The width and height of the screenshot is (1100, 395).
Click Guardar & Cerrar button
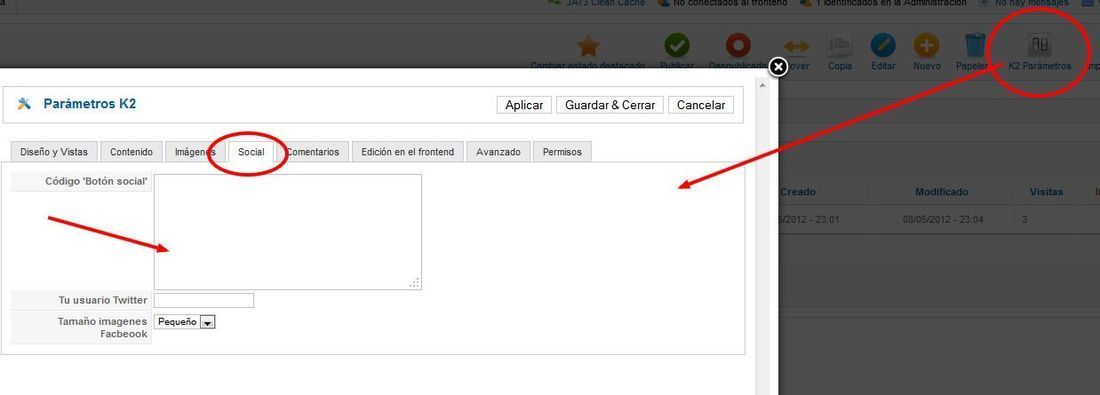point(610,105)
